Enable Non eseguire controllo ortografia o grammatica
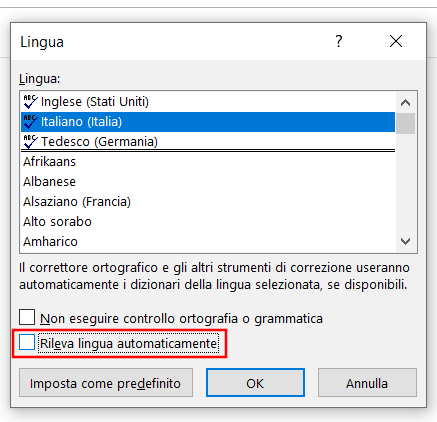The image size is (437, 422). pyautogui.click(x=27, y=317)
